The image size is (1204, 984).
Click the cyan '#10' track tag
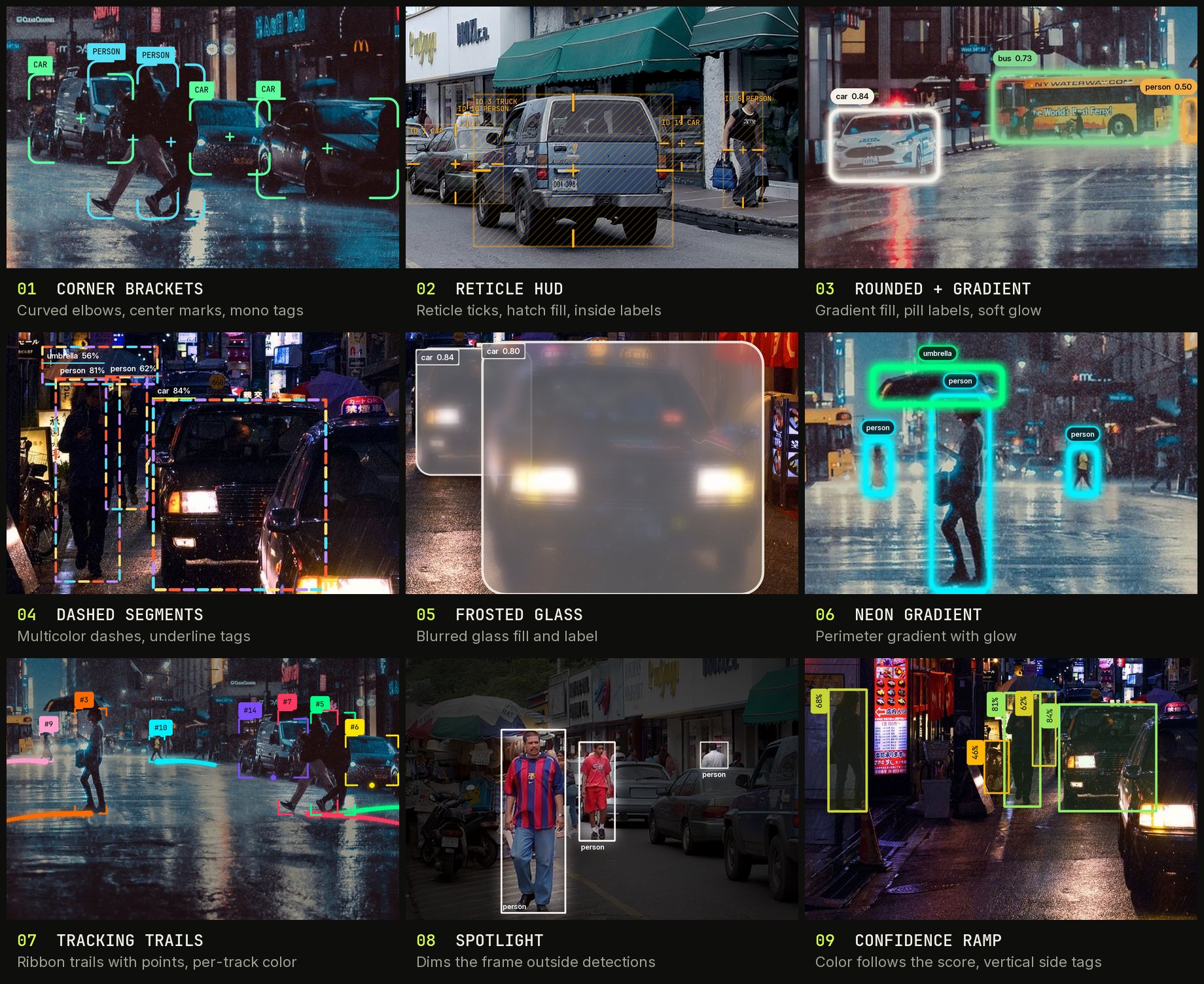tap(160, 727)
